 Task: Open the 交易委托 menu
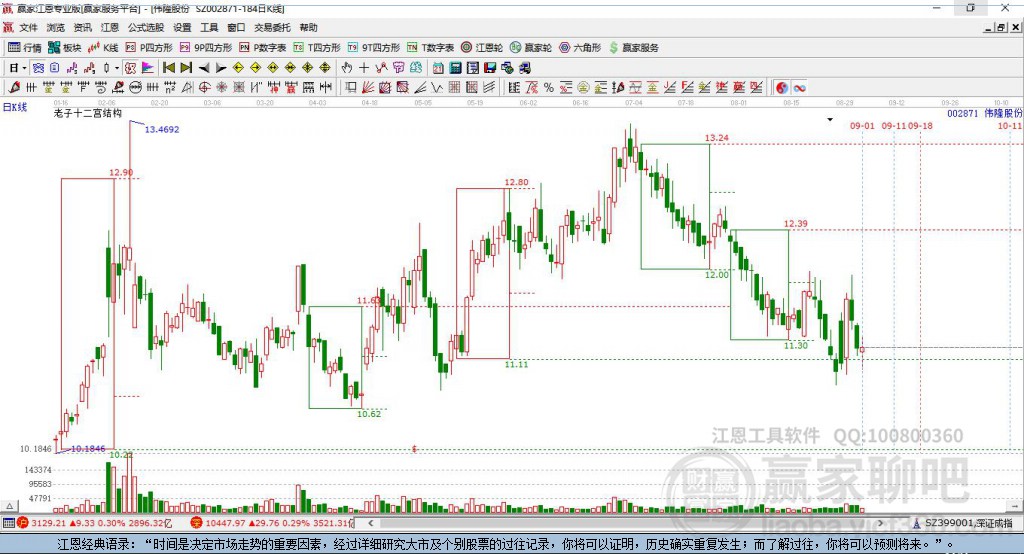coord(272,27)
